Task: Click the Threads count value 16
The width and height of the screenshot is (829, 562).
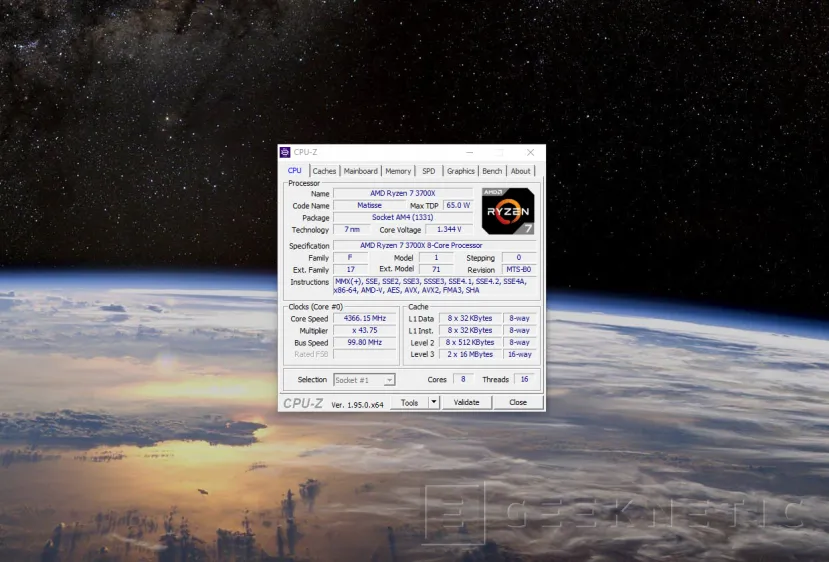Action: click(x=524, y=379)
